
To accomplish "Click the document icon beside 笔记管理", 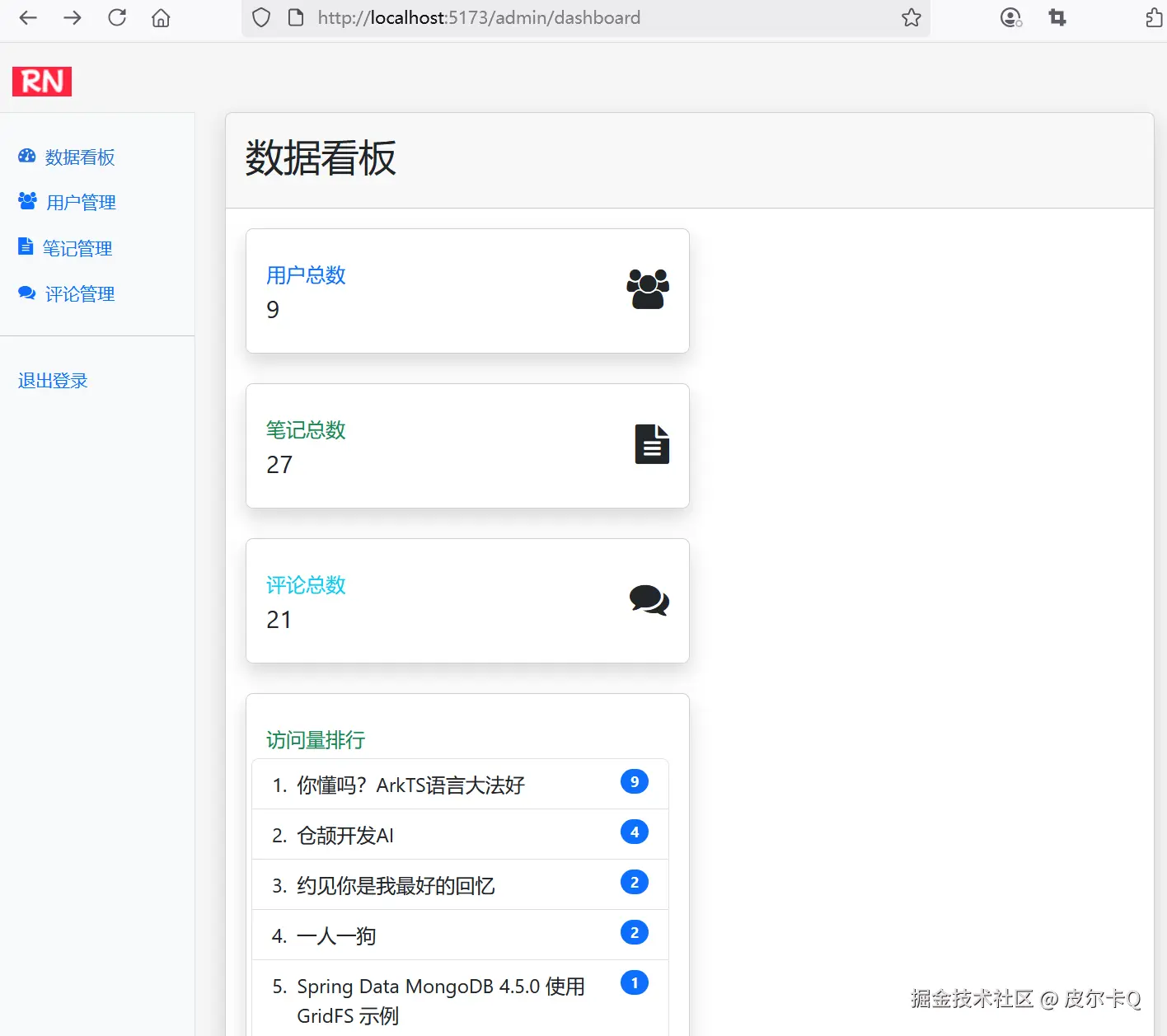I will [x=26, y=246].
